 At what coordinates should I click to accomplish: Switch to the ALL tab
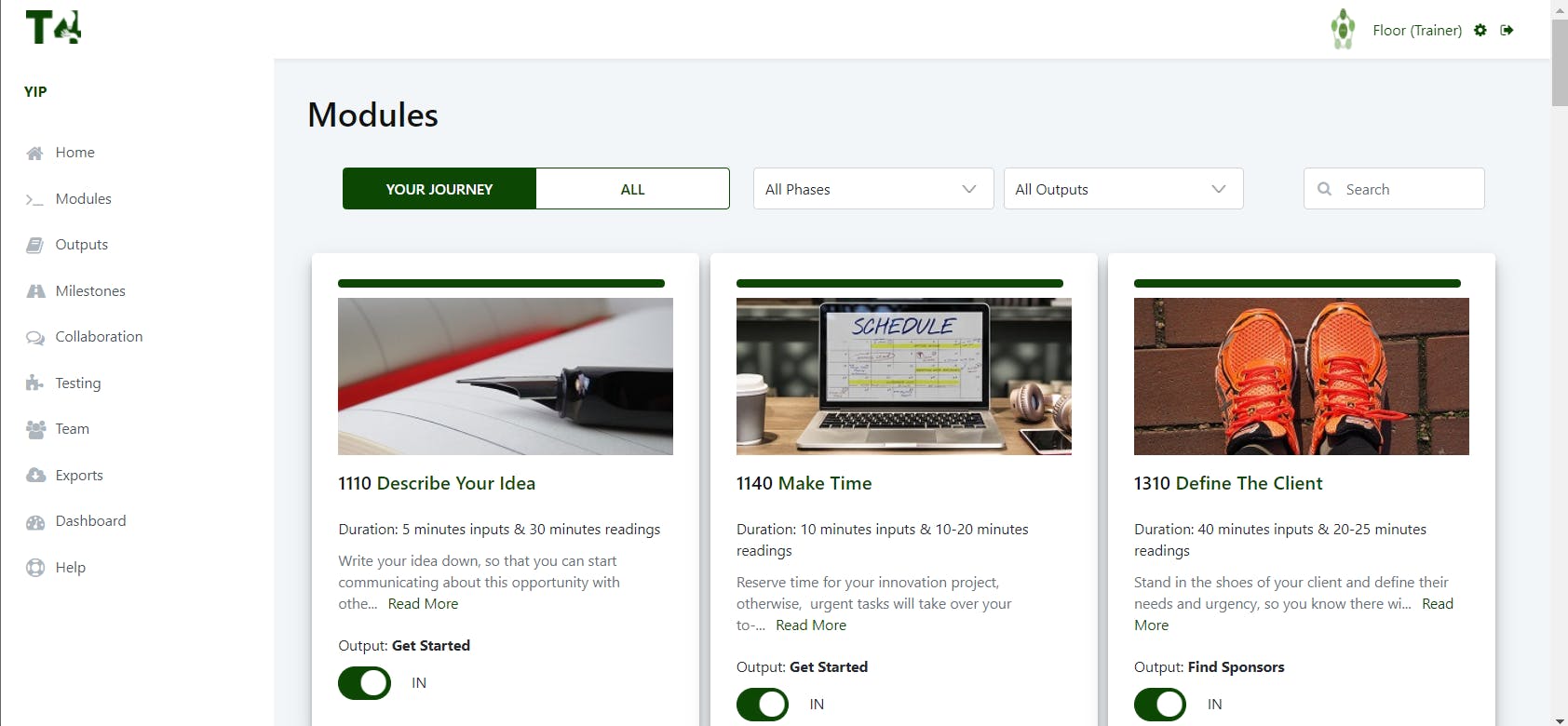coord(632,189)
